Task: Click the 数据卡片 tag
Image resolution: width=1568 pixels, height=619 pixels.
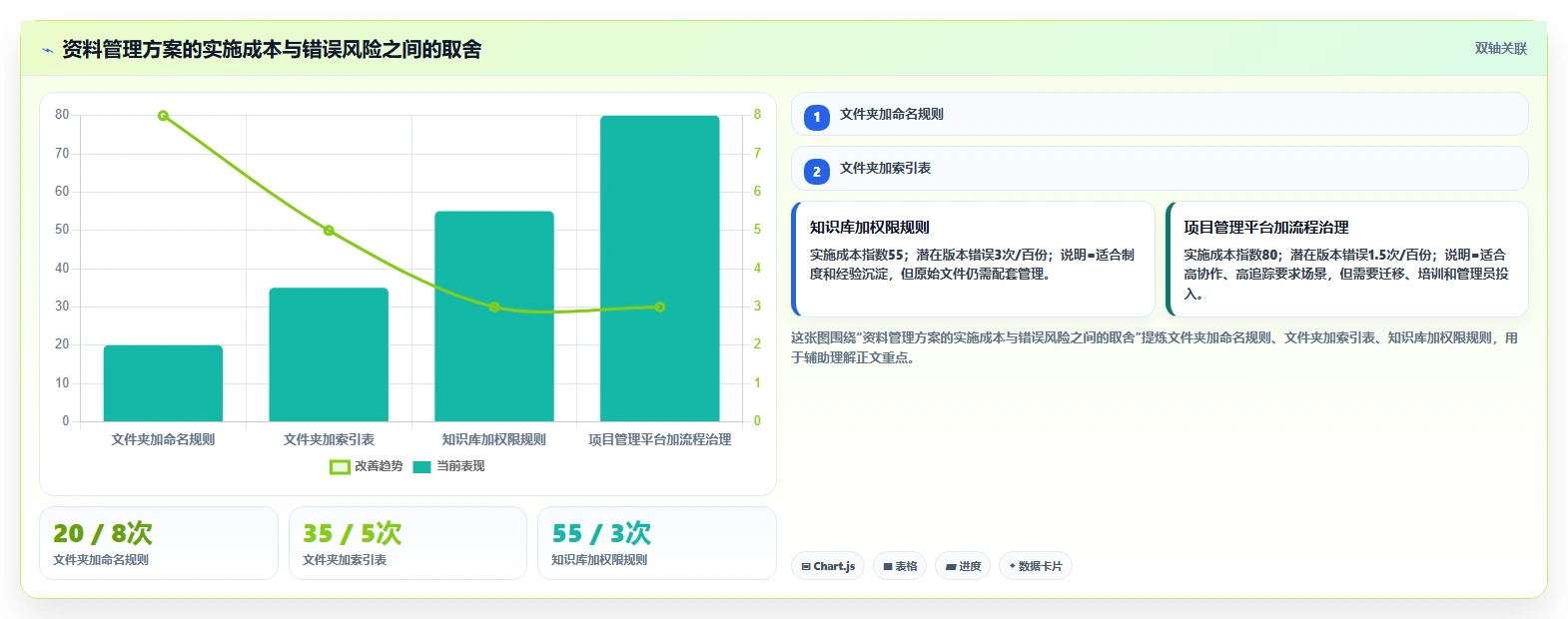Action: [1036, 566]
